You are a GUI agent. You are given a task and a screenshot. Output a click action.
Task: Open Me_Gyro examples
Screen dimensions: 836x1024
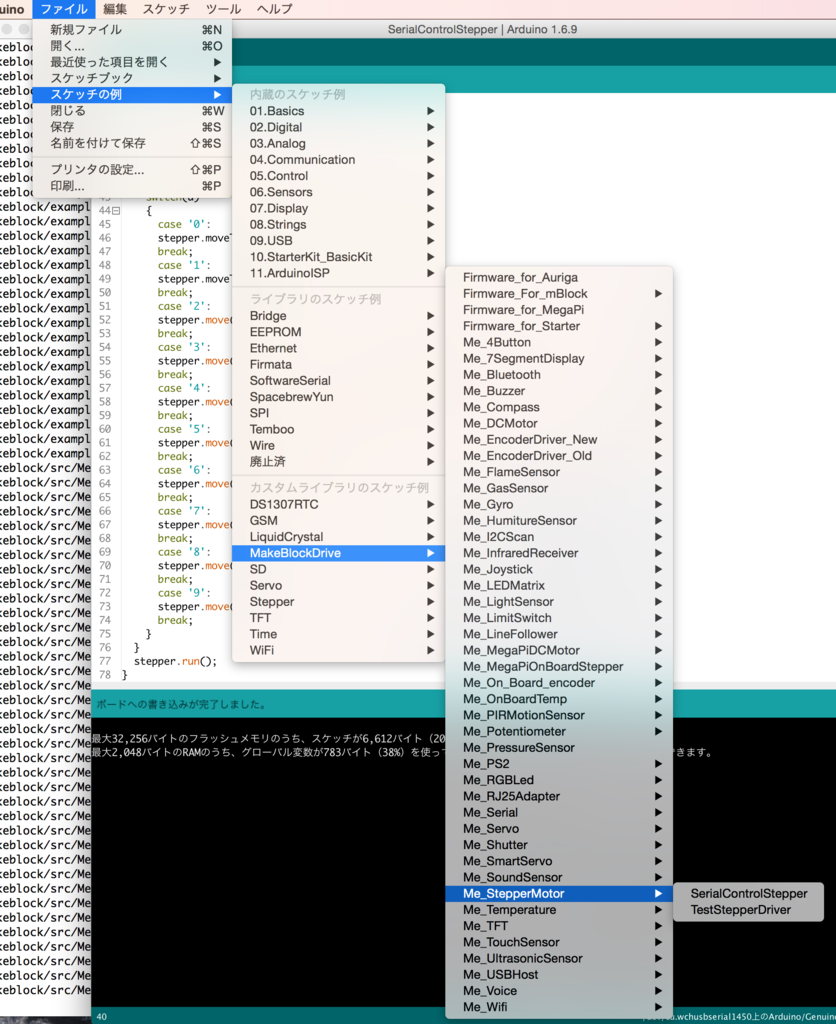click(559, 504)
